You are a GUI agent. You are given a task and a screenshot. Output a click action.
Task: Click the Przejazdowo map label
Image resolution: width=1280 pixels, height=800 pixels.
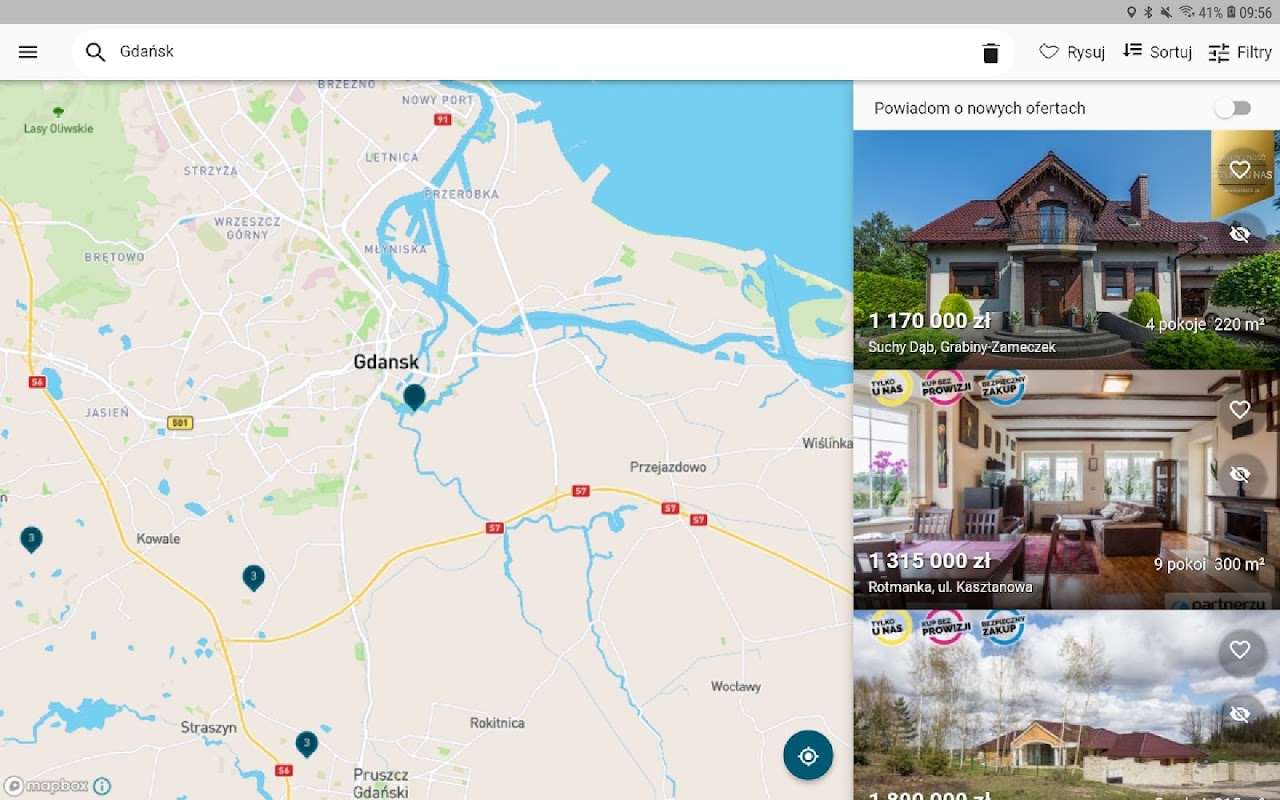(x=668, y=467)
